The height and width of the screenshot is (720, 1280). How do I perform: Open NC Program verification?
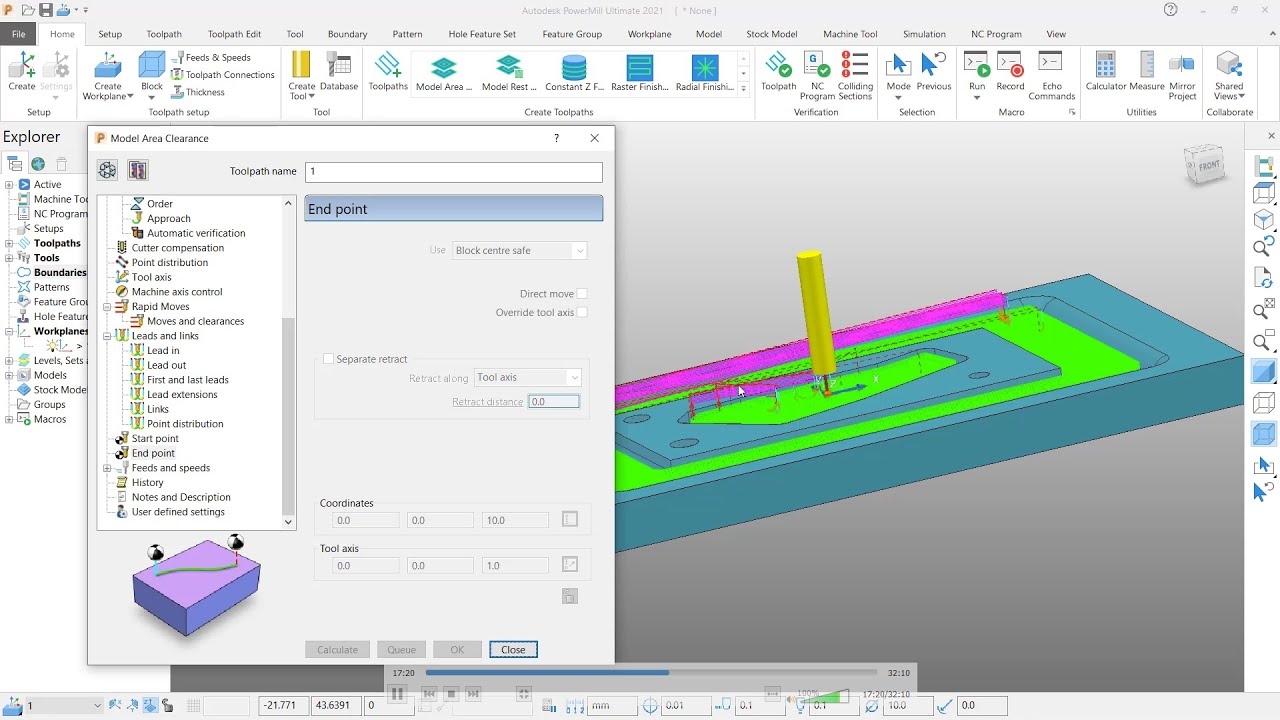pos(817,76)
